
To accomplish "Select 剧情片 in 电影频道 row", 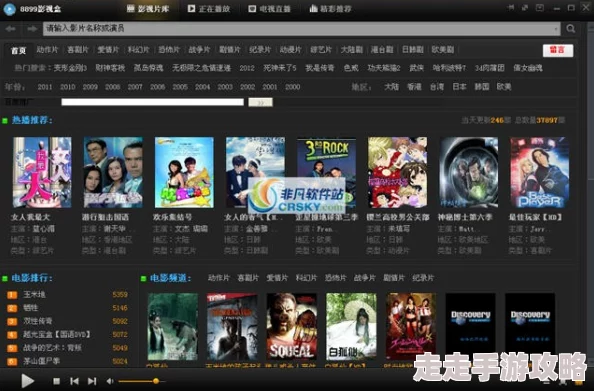I will tap(394, 278).
